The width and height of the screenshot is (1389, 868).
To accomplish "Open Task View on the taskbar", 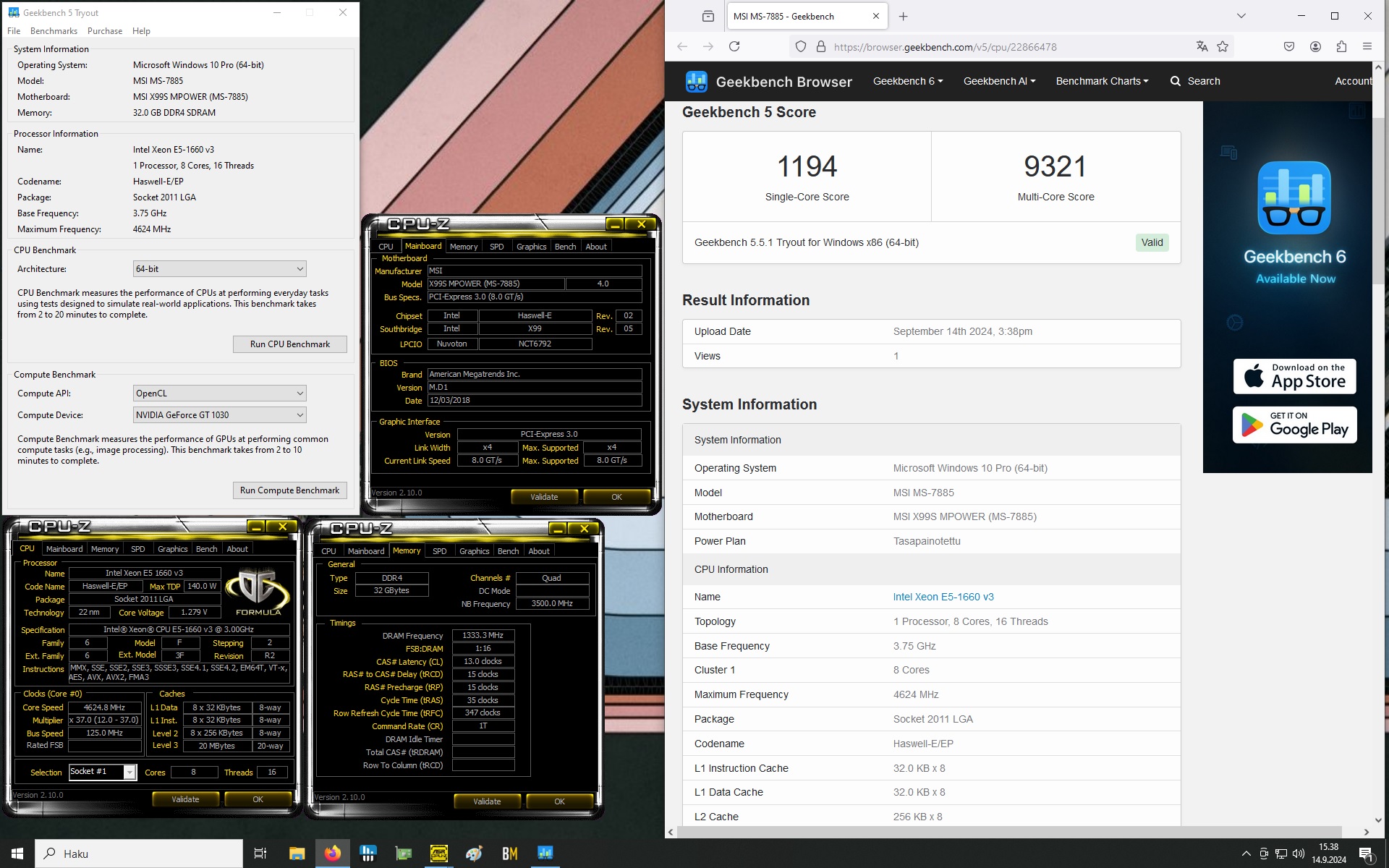I will click(x=260, y=854).
